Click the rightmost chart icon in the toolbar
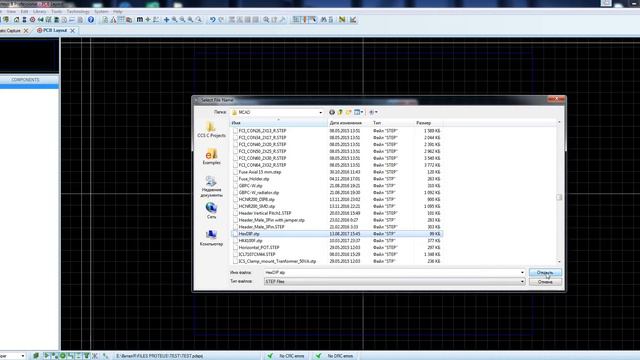Image resolution: width=640 pixels, height=360 pixels. (353, 20)
